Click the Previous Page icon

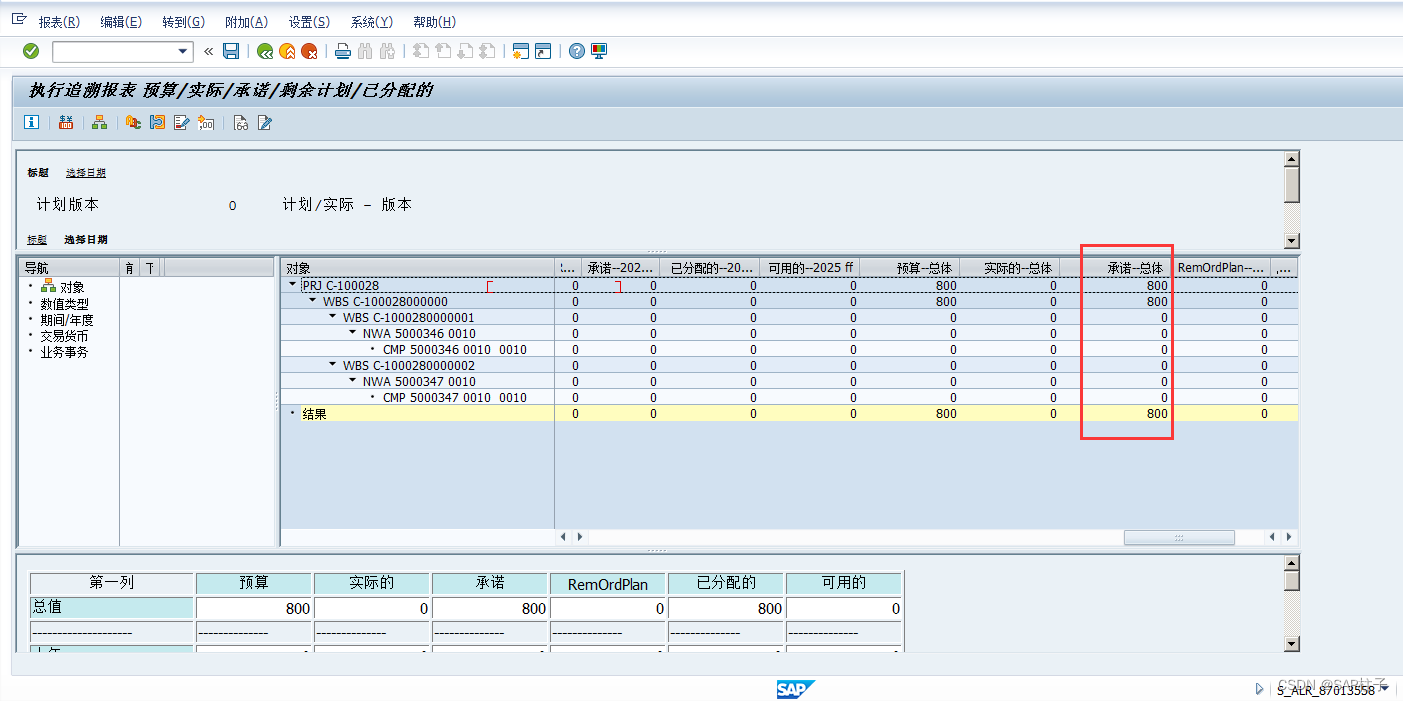point(443,51)
